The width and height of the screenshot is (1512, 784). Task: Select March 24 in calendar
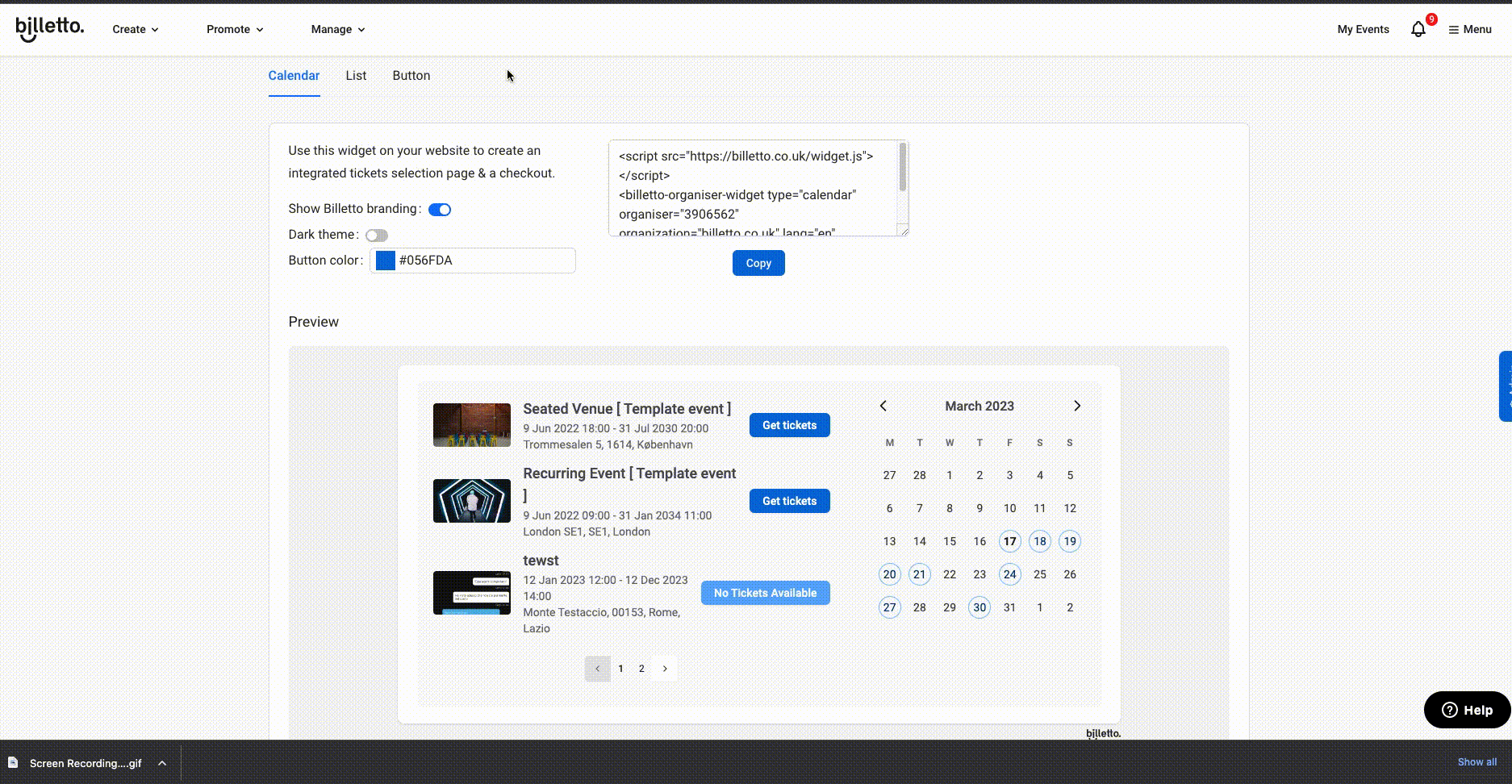(1009, 574)
